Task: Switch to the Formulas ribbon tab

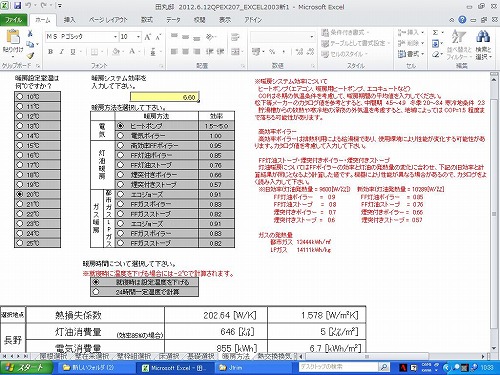Action: coord(147,20)
